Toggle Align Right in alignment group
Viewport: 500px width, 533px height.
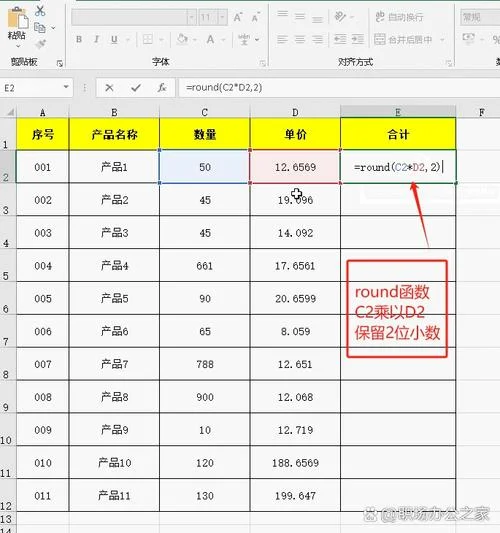click(x=317, y=39)
